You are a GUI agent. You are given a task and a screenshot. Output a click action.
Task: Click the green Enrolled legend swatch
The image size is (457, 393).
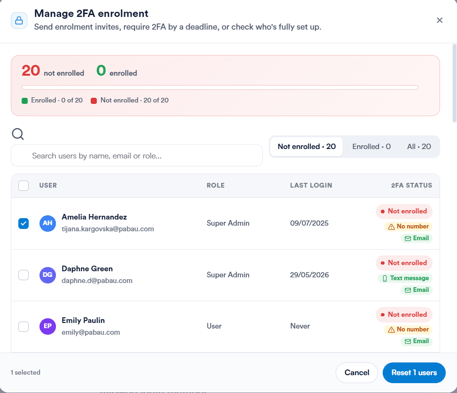point(25,101)
